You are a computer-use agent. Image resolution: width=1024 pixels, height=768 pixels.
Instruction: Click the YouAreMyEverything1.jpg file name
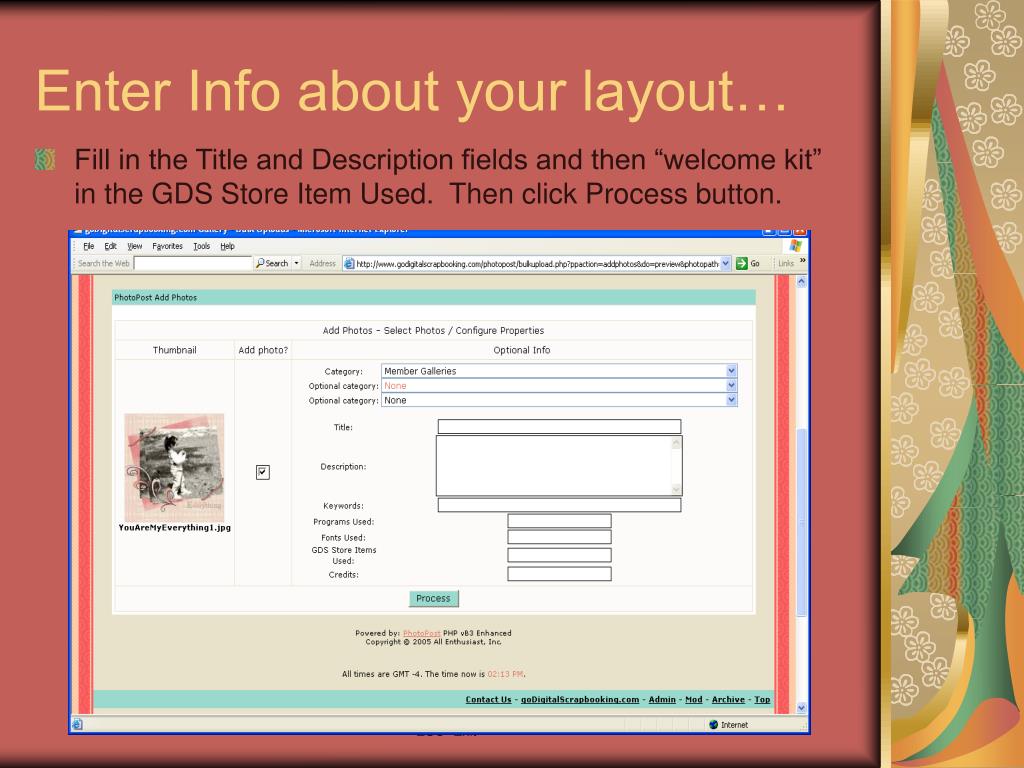tap(174, 528)
